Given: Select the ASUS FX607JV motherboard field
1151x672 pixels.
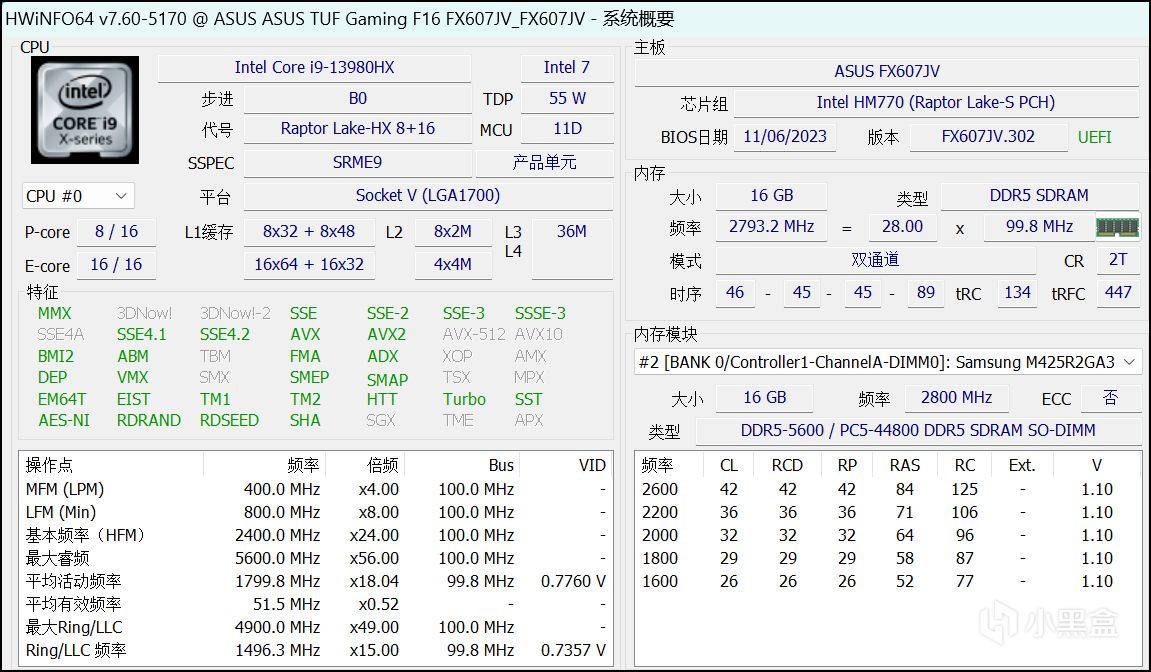Looking at the screenshot, I should [x=886, y=72].
